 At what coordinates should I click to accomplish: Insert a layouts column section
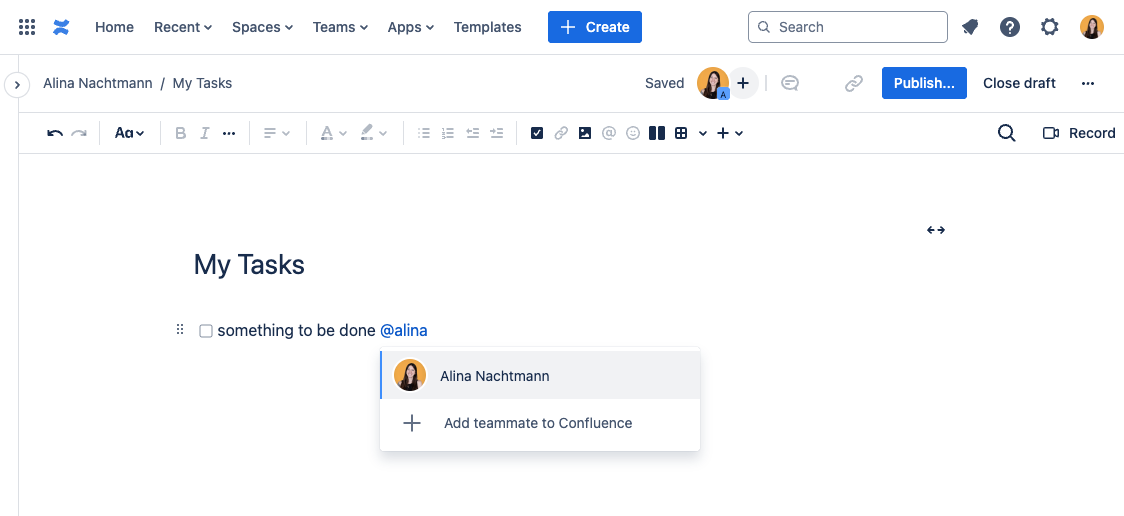coord(657,133)
